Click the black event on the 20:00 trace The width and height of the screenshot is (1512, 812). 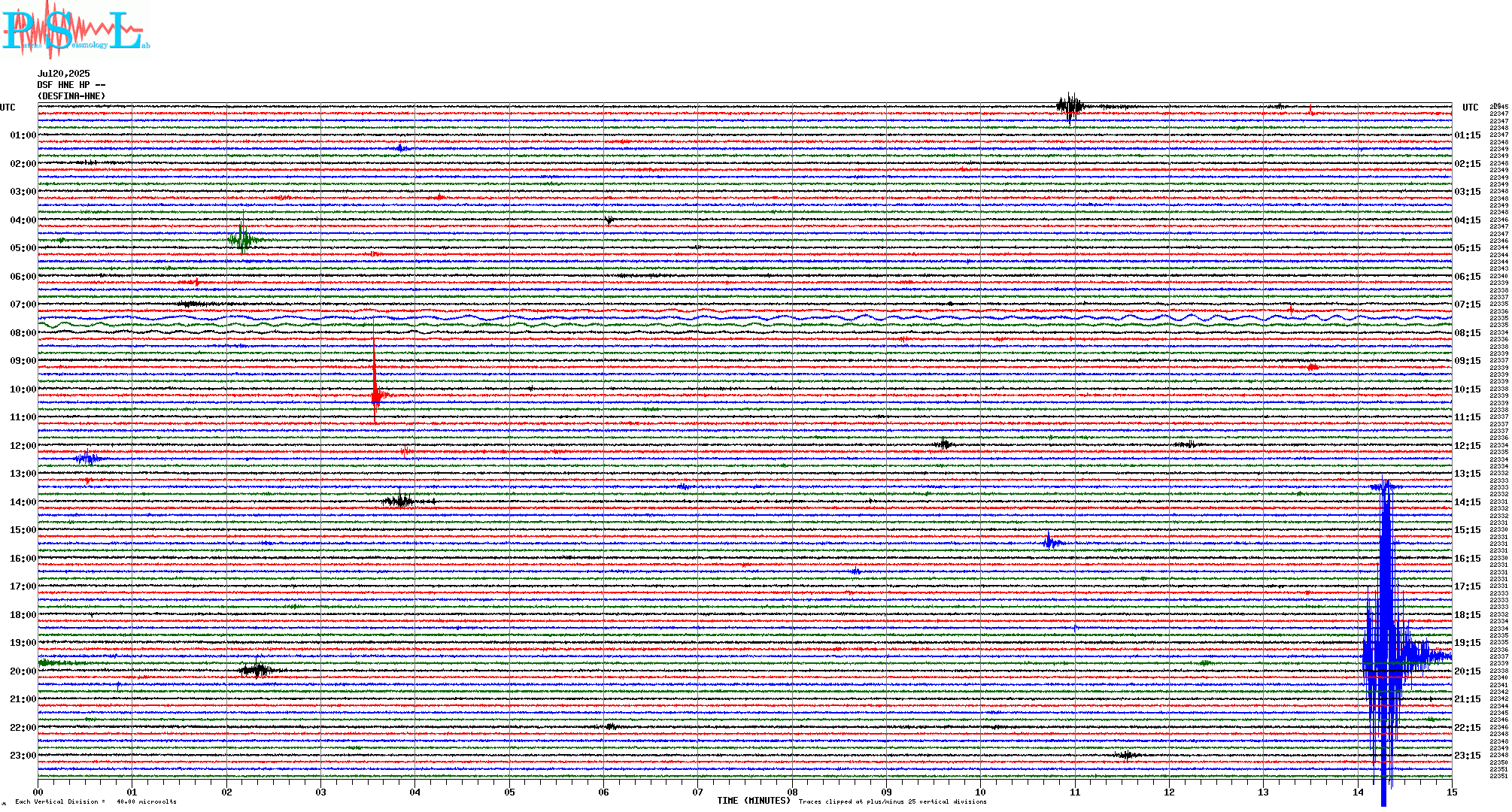pyautogui.click(x=258, y=670)
